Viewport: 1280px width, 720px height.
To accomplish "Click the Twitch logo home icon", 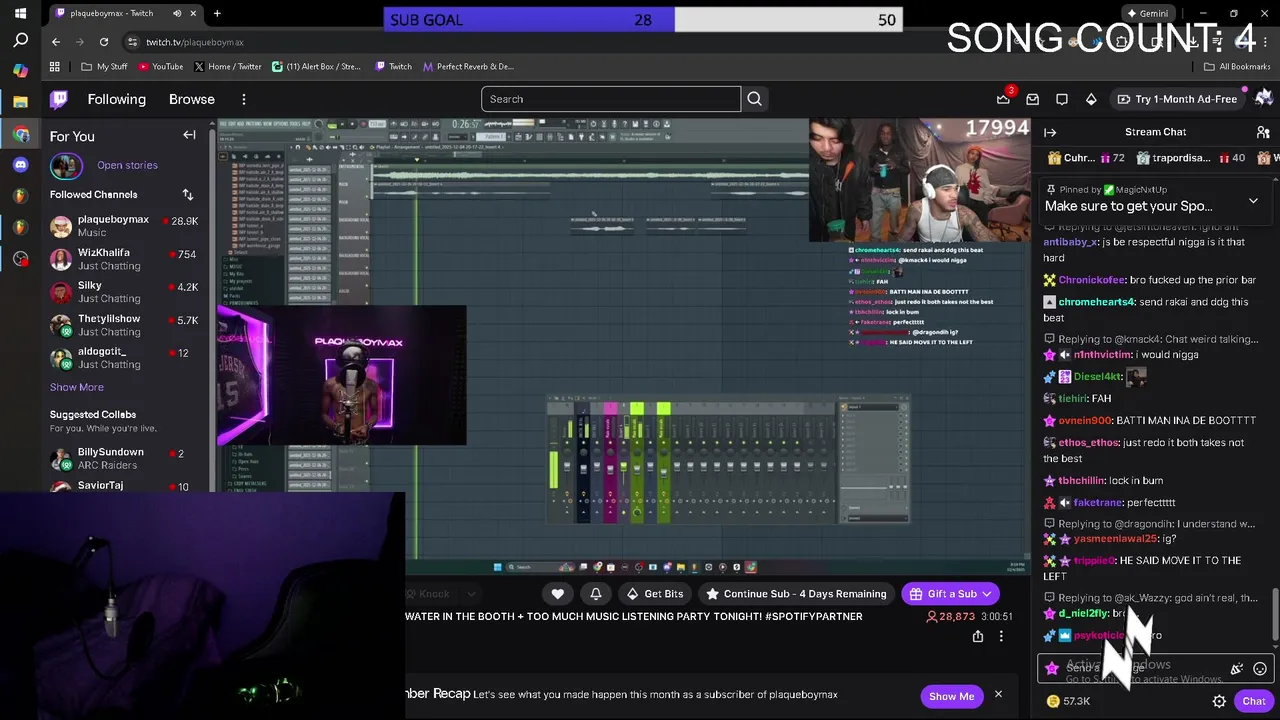I will (59, 99).
